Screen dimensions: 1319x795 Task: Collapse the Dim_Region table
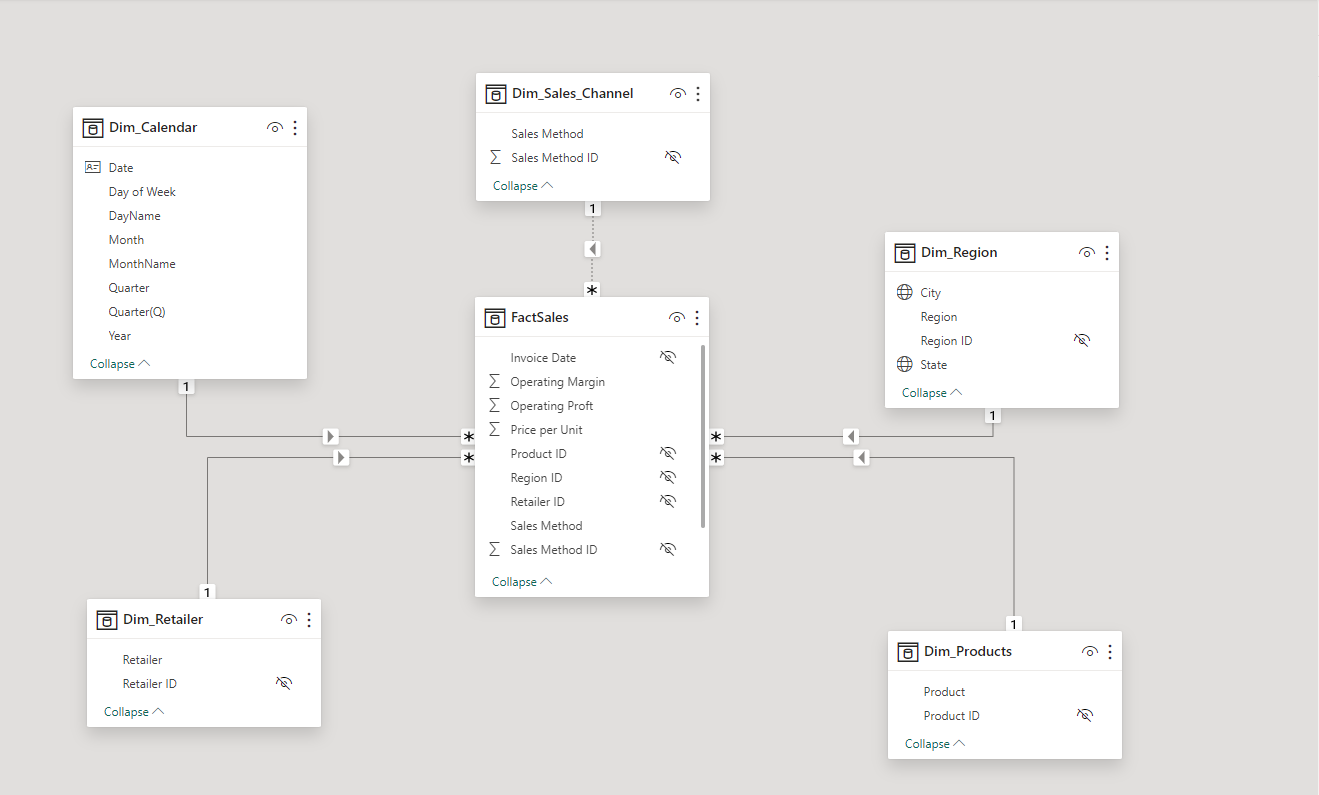click(x=932, y=393)
